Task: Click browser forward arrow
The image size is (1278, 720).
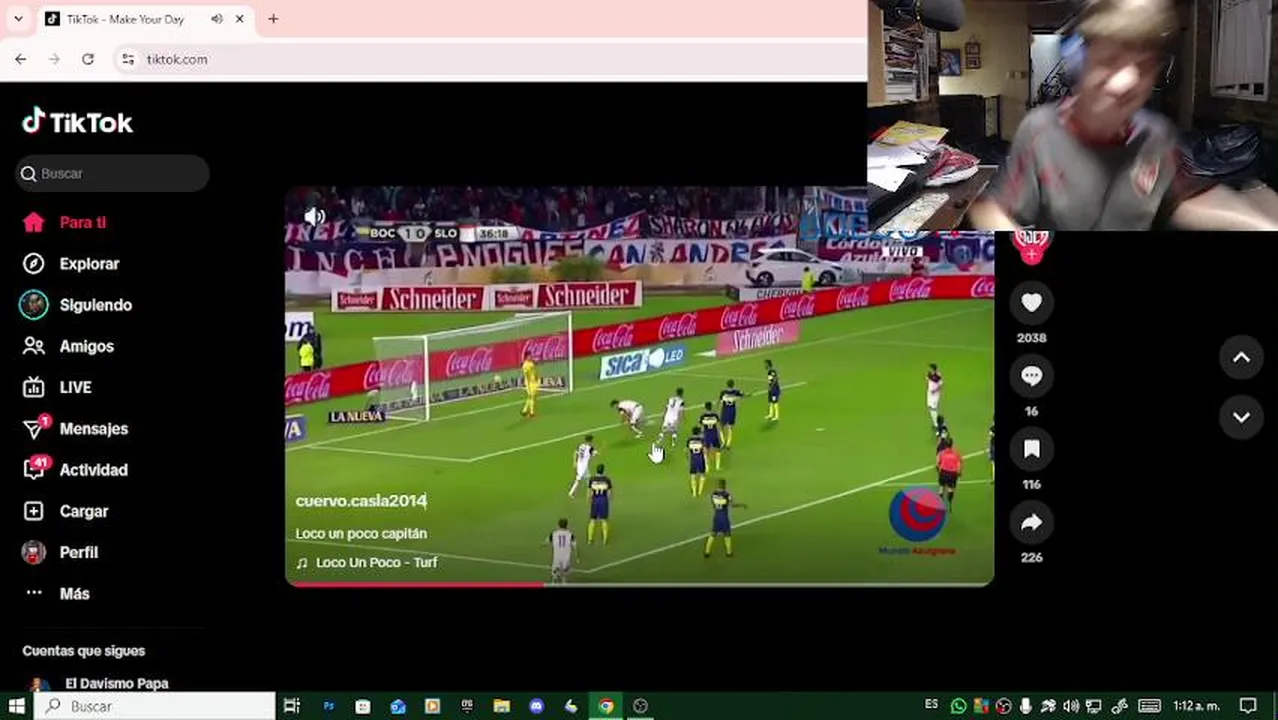Action: pyautogui.click(x=54, y=59)
